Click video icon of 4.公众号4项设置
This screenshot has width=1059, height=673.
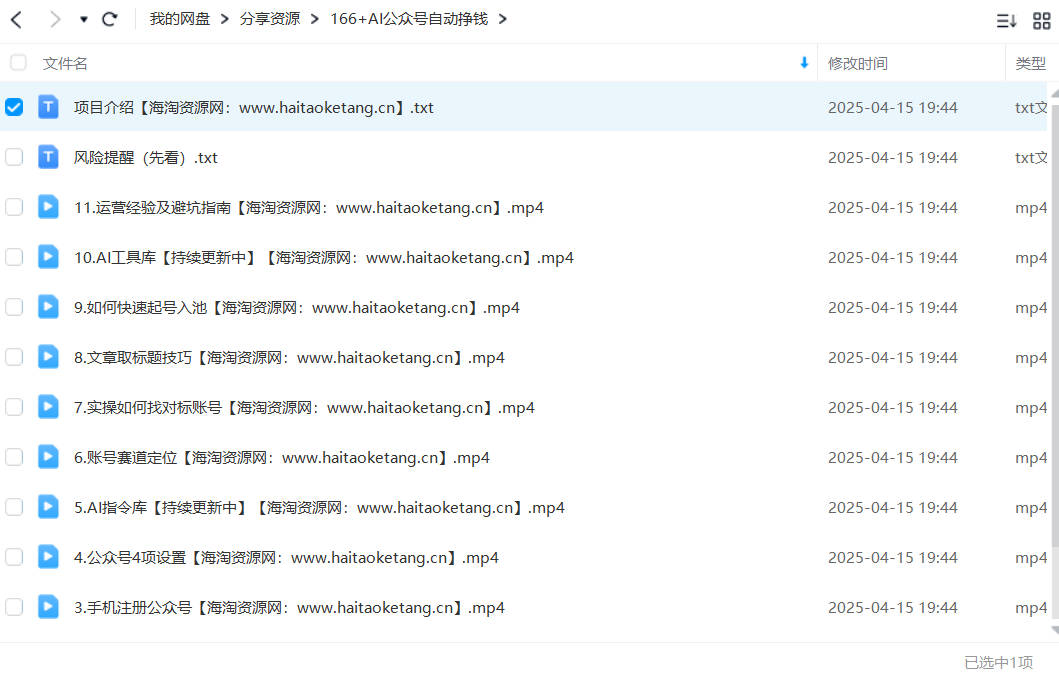point(48,557)
